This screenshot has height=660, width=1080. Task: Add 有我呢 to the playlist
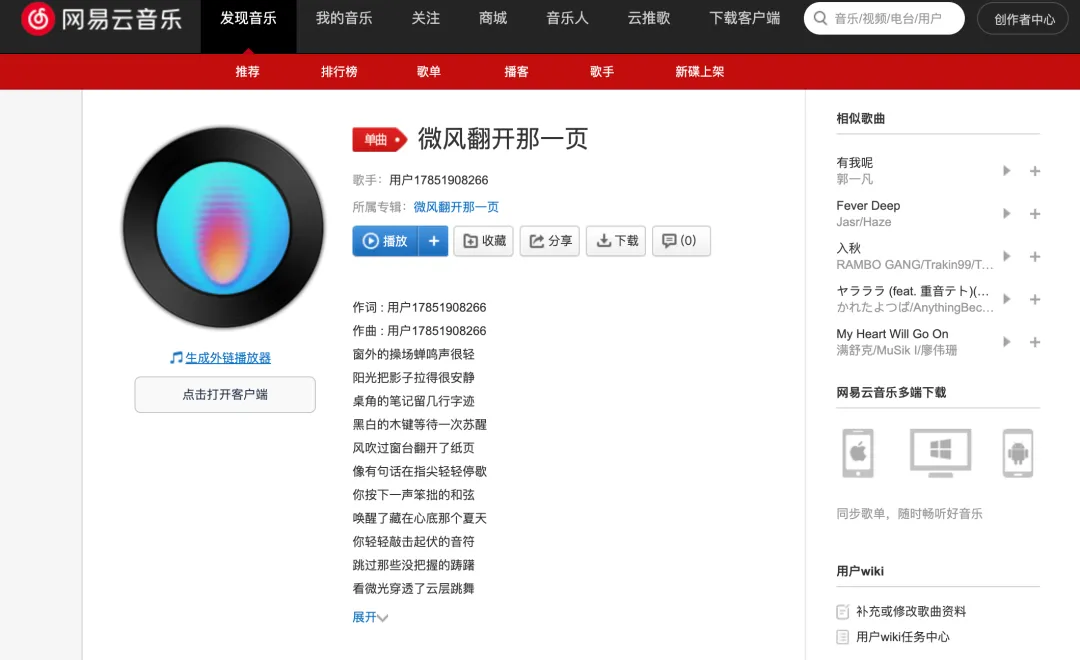click(x=1035, y=171)
